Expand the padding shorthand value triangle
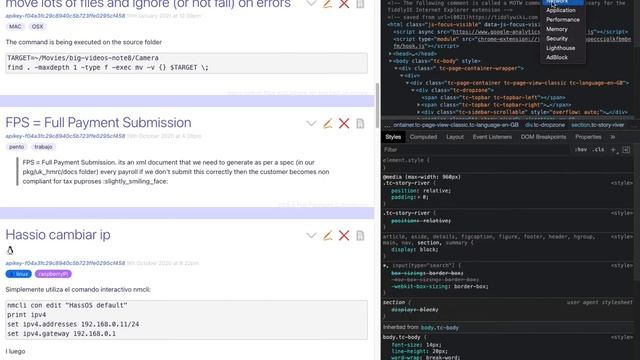 (x=420, y=197)
